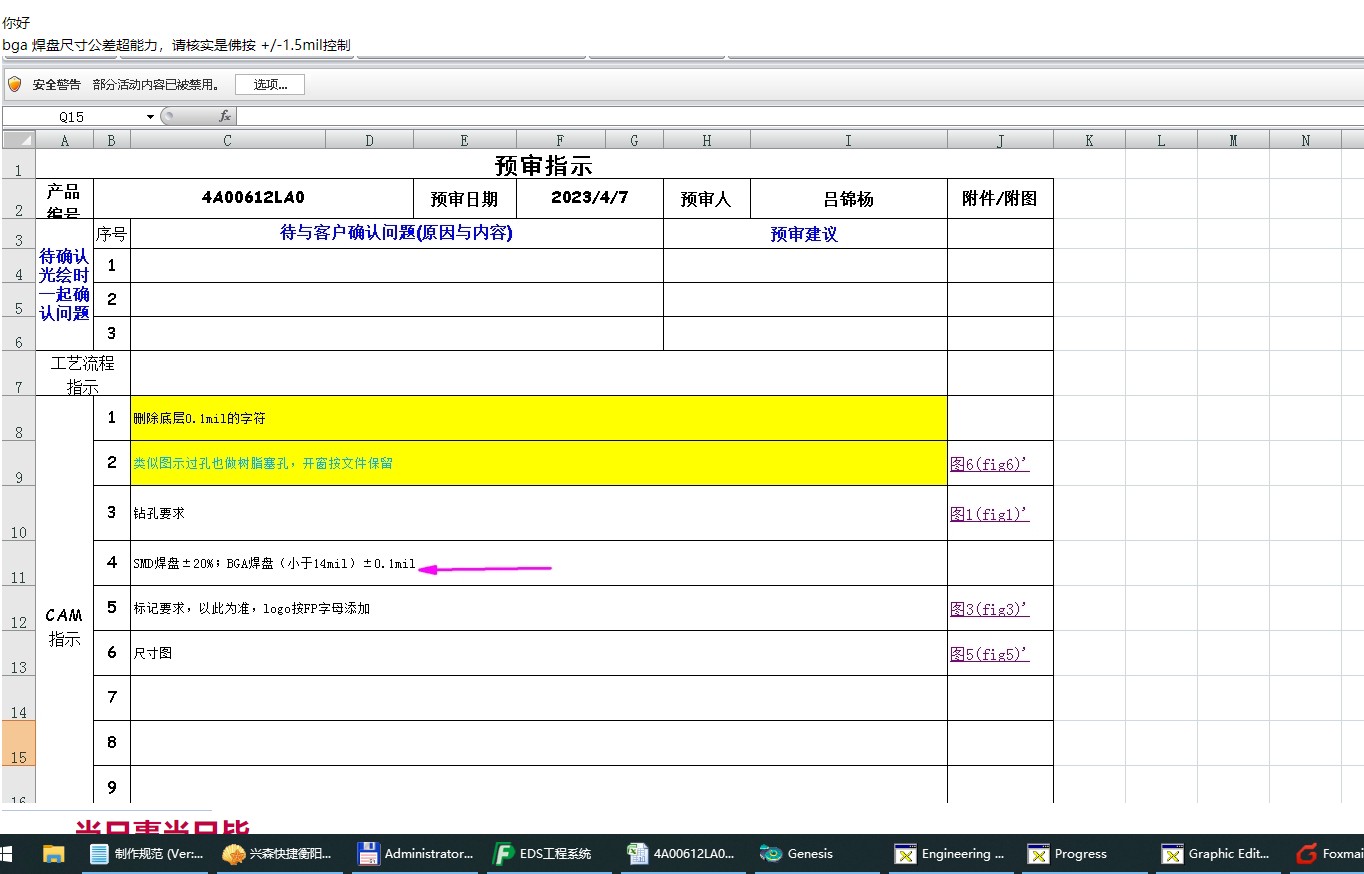Select the cell with SMD焊盘±20% BGA text

click(539, 563)
